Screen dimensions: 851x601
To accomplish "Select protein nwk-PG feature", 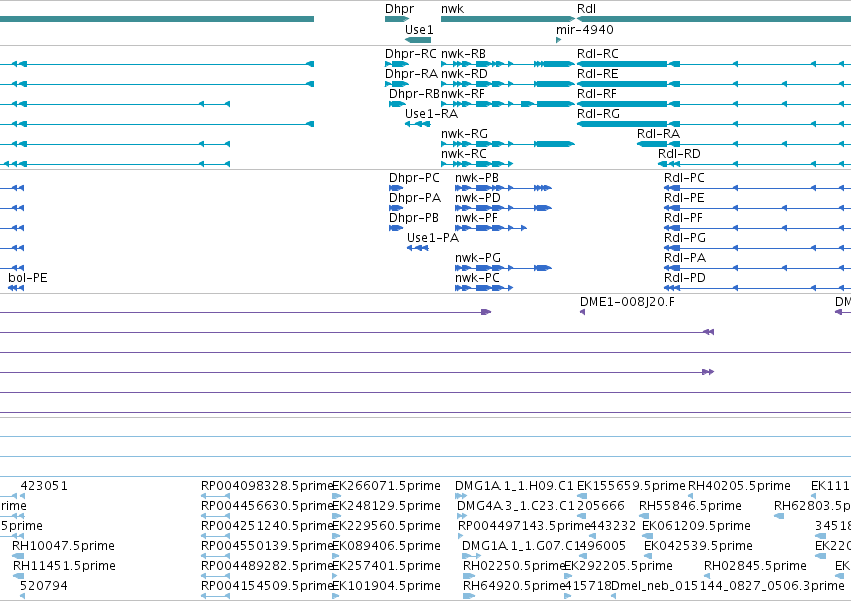I will [x=503, y=269].
